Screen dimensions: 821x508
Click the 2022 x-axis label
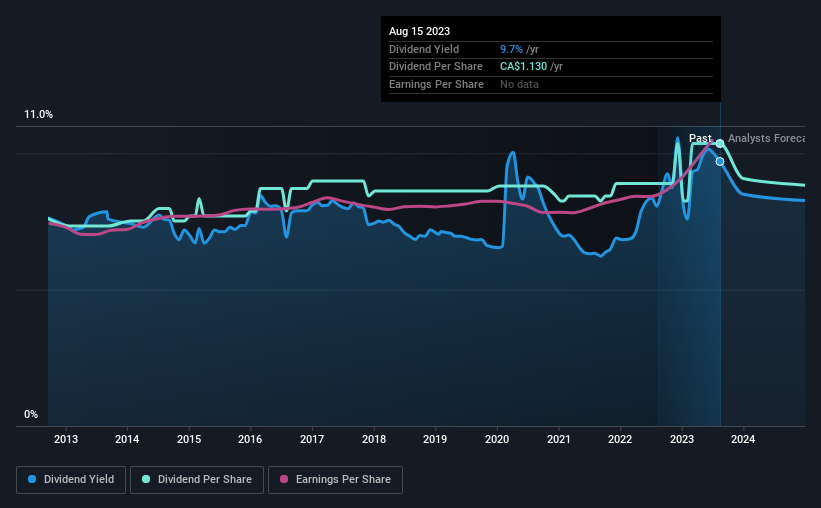(x=620, y=439)
